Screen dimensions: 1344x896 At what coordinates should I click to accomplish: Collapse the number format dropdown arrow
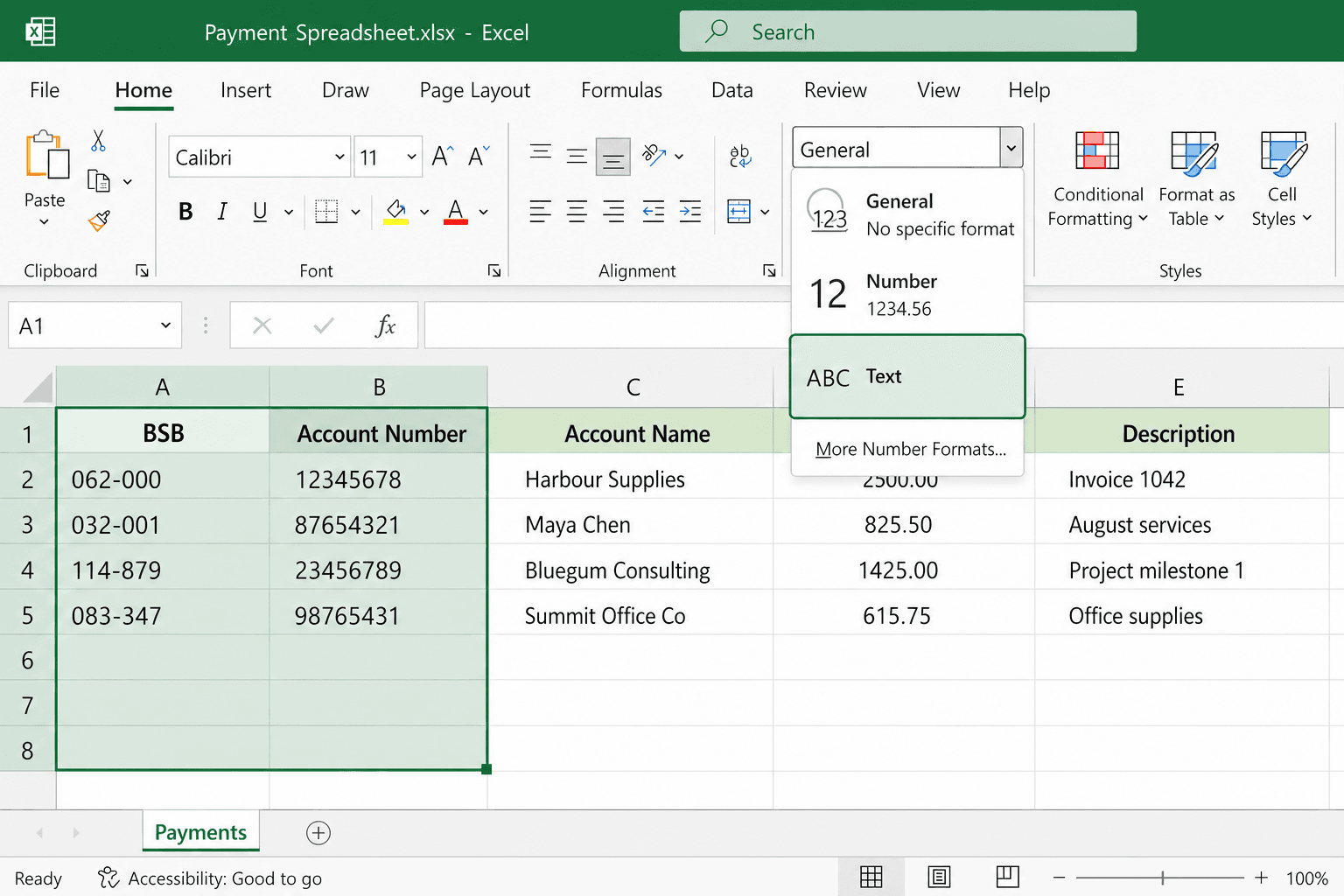pos(1011,148)
